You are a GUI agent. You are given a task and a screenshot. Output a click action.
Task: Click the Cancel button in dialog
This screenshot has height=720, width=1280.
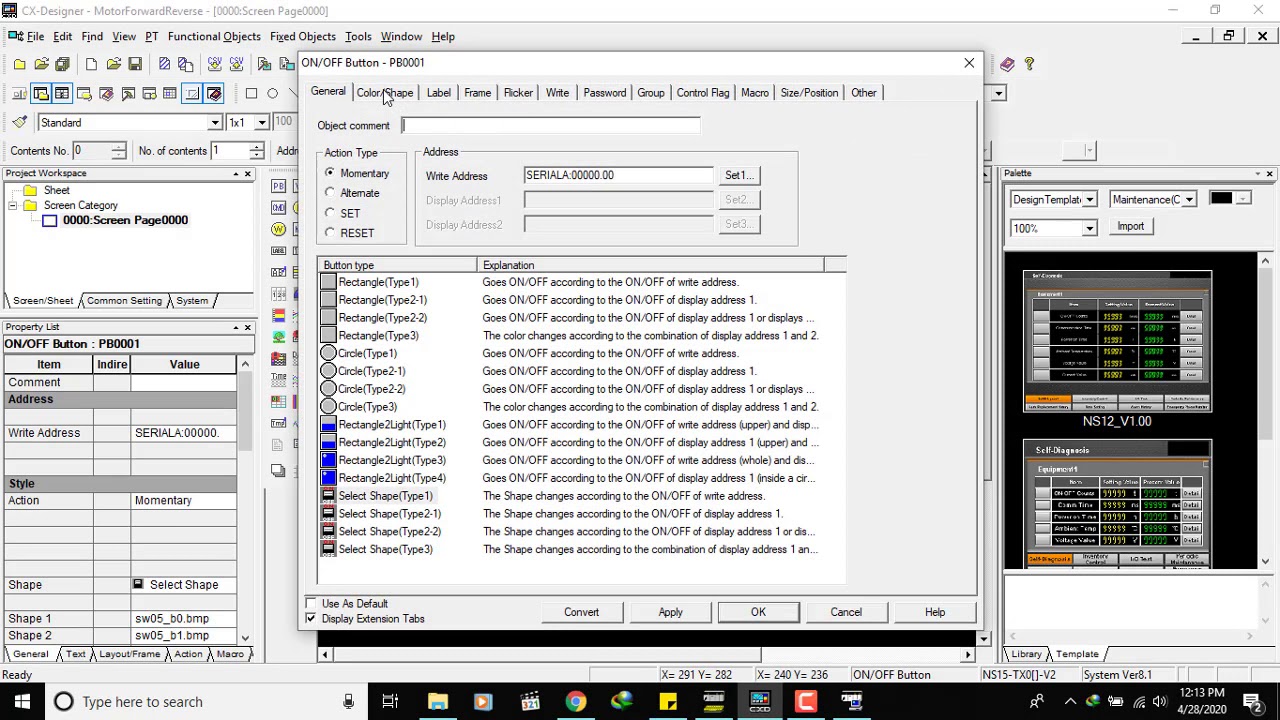coord(846,612)
